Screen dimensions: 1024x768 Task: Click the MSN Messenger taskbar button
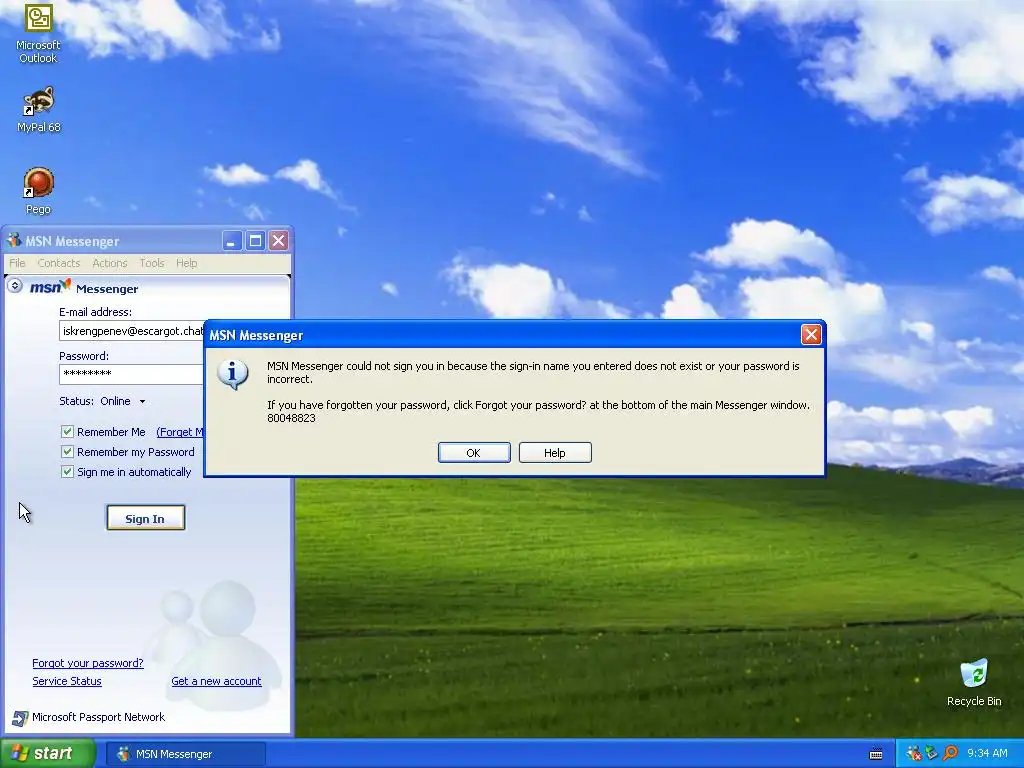185,754
